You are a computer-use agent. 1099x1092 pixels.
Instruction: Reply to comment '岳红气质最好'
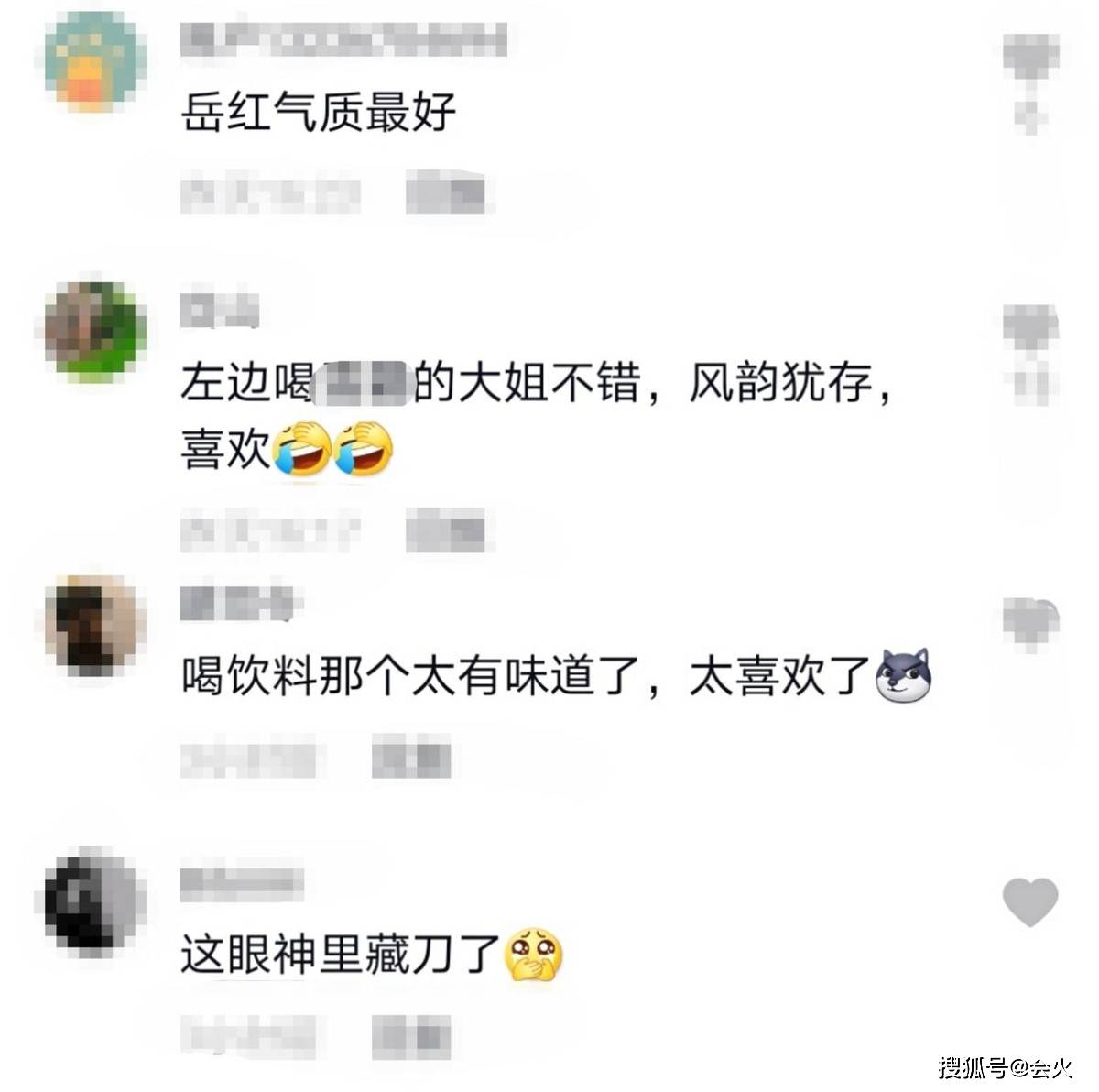[445, 195]
